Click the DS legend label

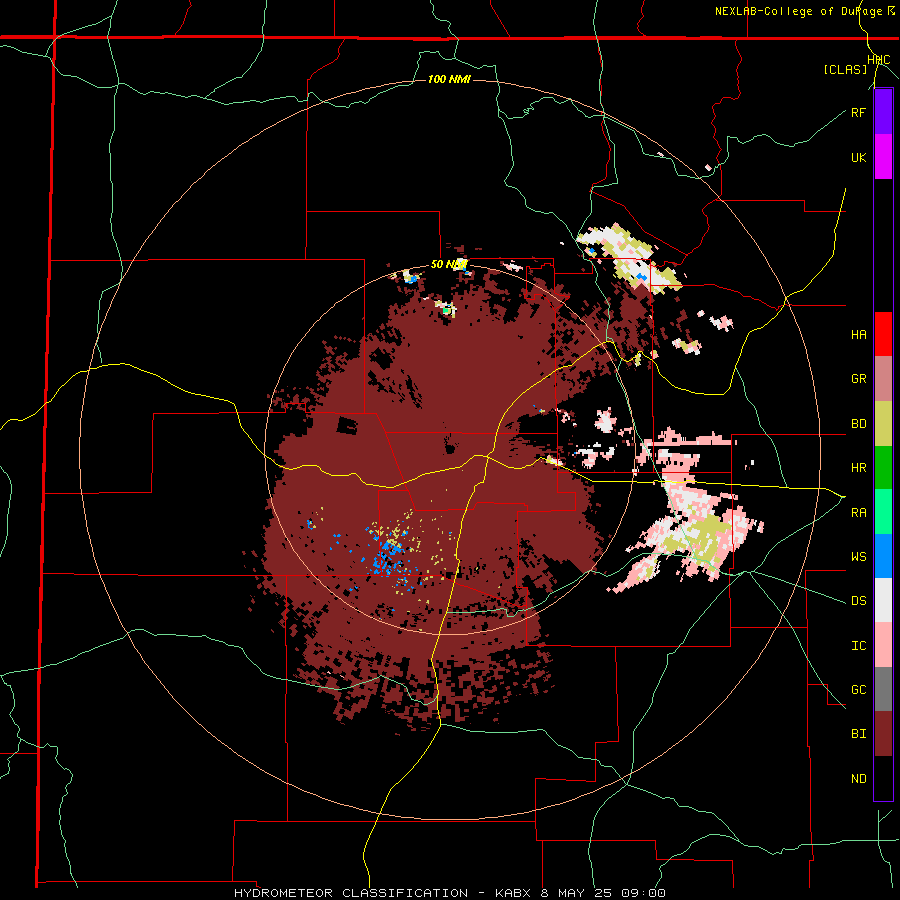(x=858, y=600)
